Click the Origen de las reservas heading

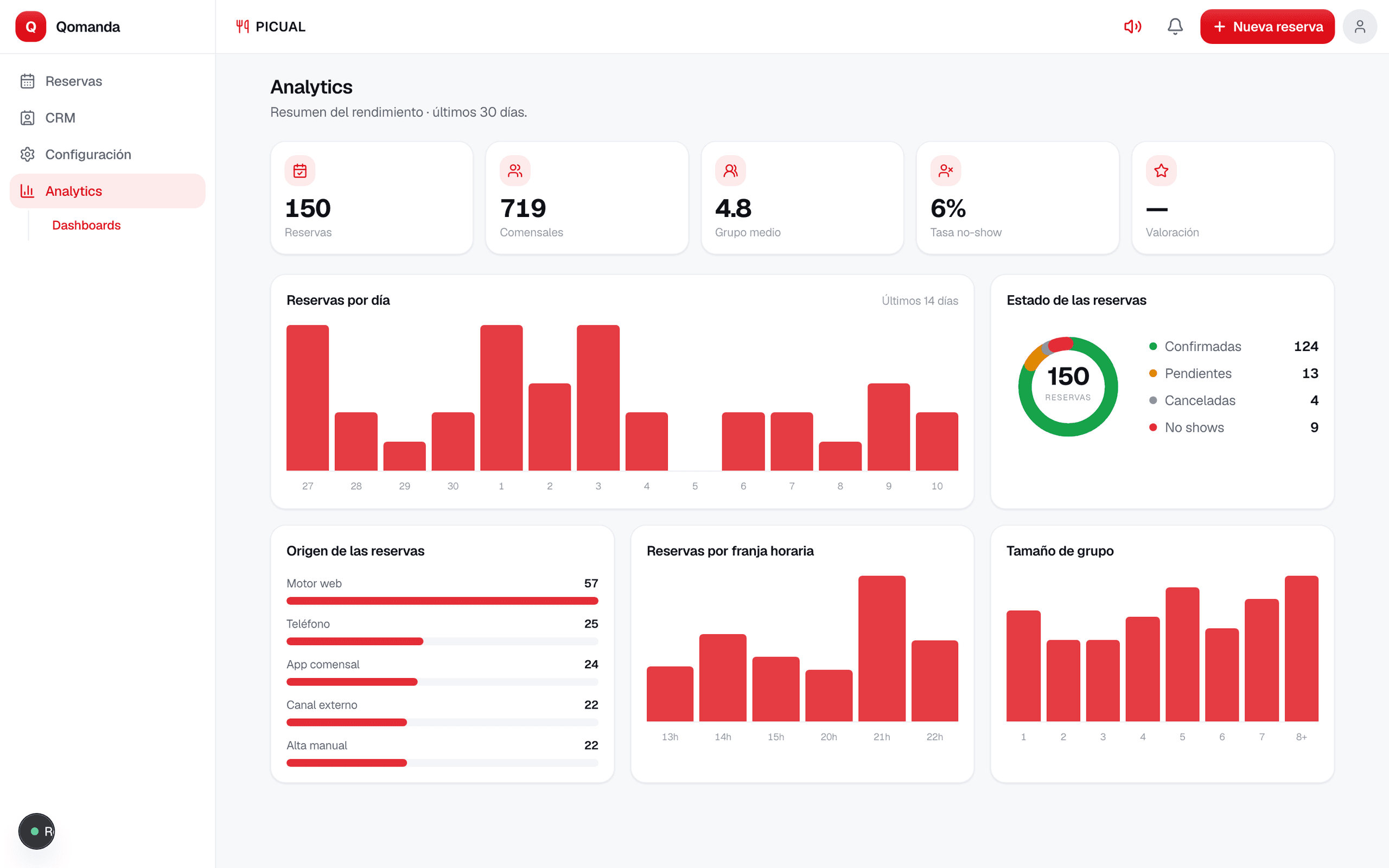click(x=355, y=551)
